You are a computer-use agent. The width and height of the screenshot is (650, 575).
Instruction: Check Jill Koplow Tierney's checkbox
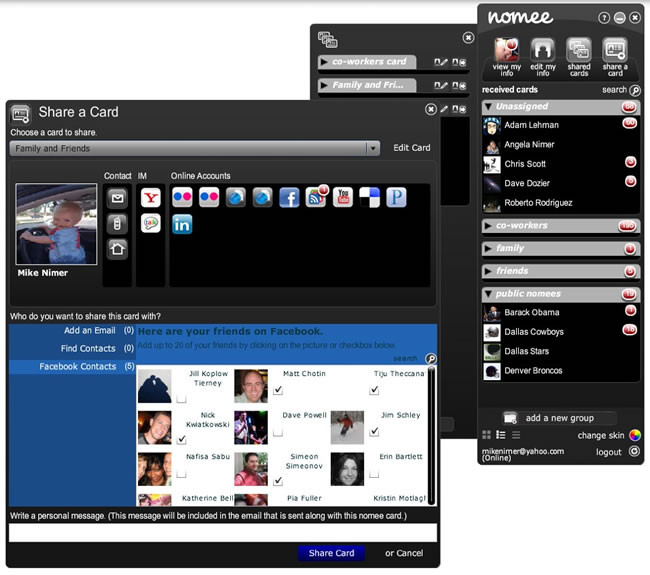click(181, 398)
